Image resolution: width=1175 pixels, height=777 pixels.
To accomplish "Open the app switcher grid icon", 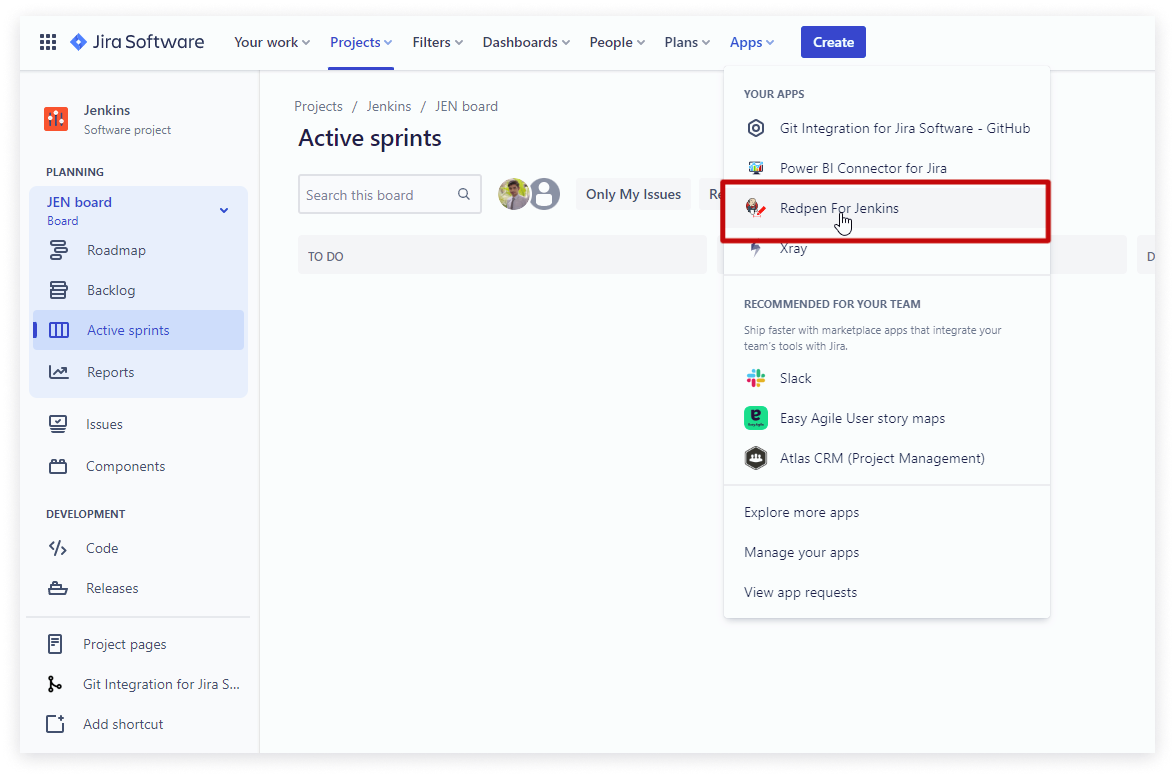I will click(48, 42).
